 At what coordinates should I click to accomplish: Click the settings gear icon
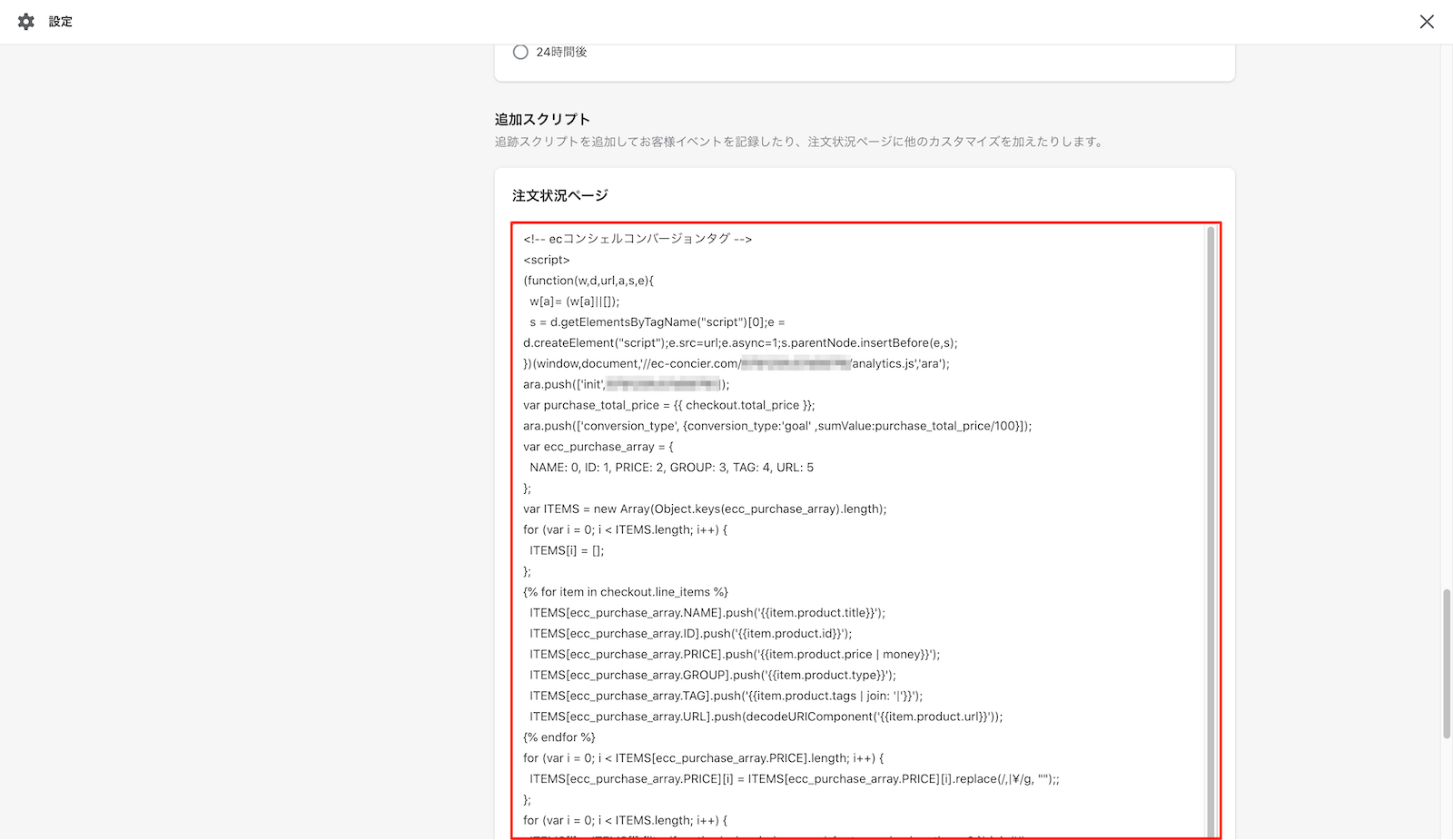pyautogui.click(x=26, y=22)
